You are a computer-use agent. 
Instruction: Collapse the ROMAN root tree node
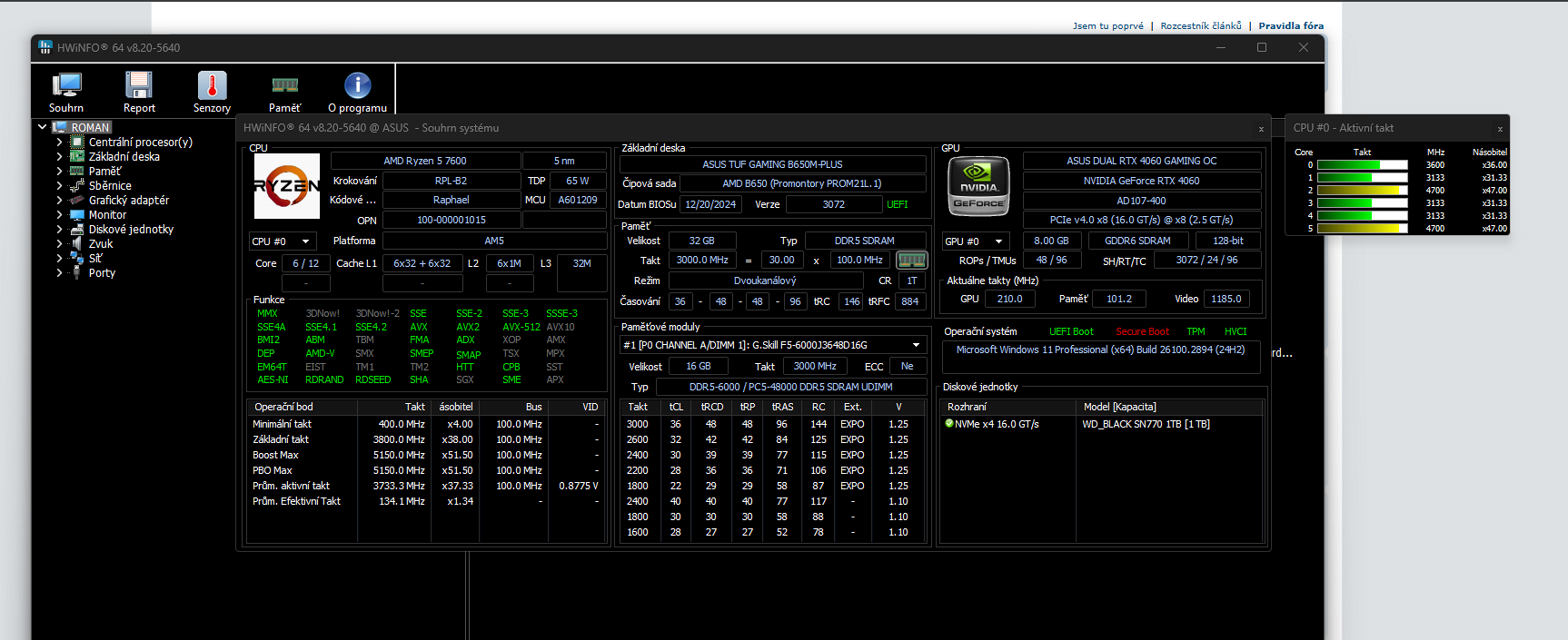coord(43,128)
